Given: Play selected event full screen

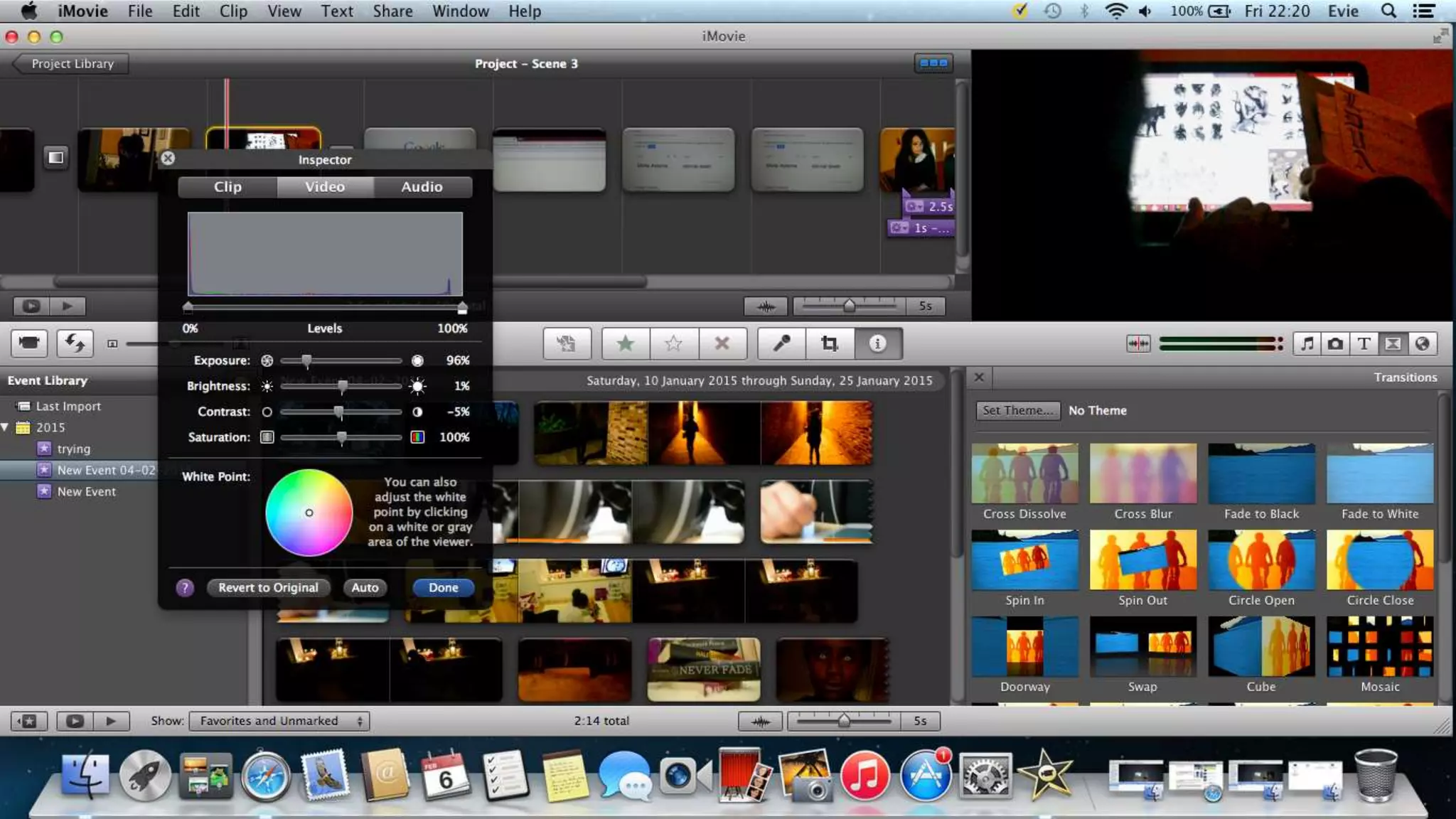Looking at the screenshot, I should [x=75, y=721].
